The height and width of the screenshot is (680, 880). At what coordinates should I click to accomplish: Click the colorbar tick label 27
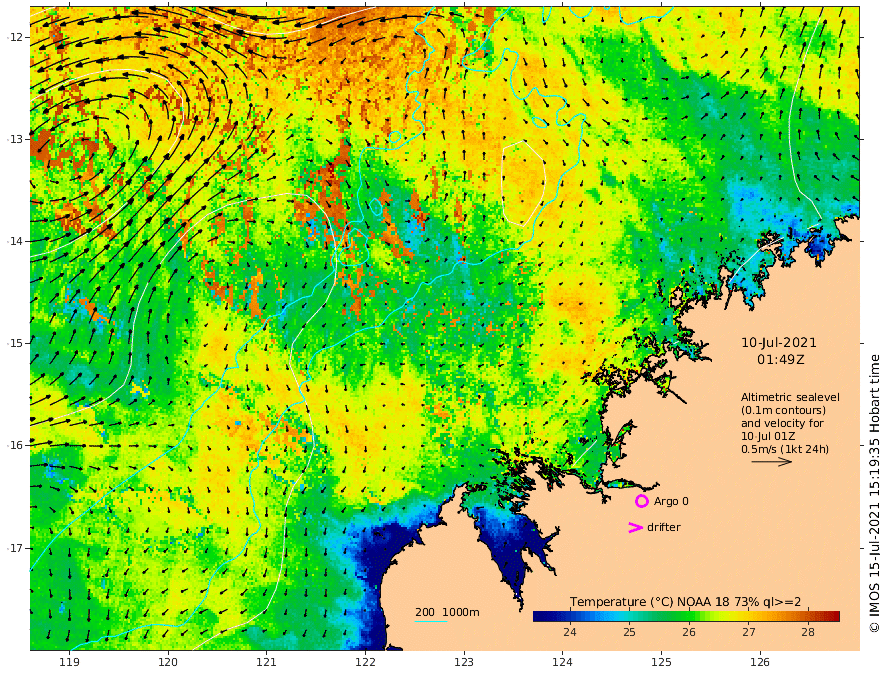pos(748,632)
